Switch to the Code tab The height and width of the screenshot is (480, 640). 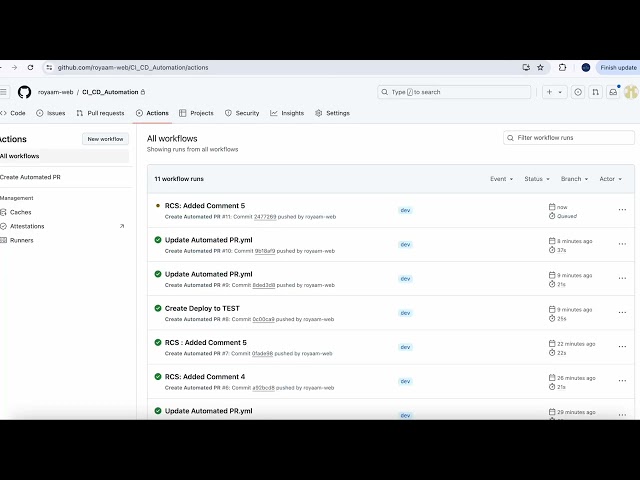[13, 113]
